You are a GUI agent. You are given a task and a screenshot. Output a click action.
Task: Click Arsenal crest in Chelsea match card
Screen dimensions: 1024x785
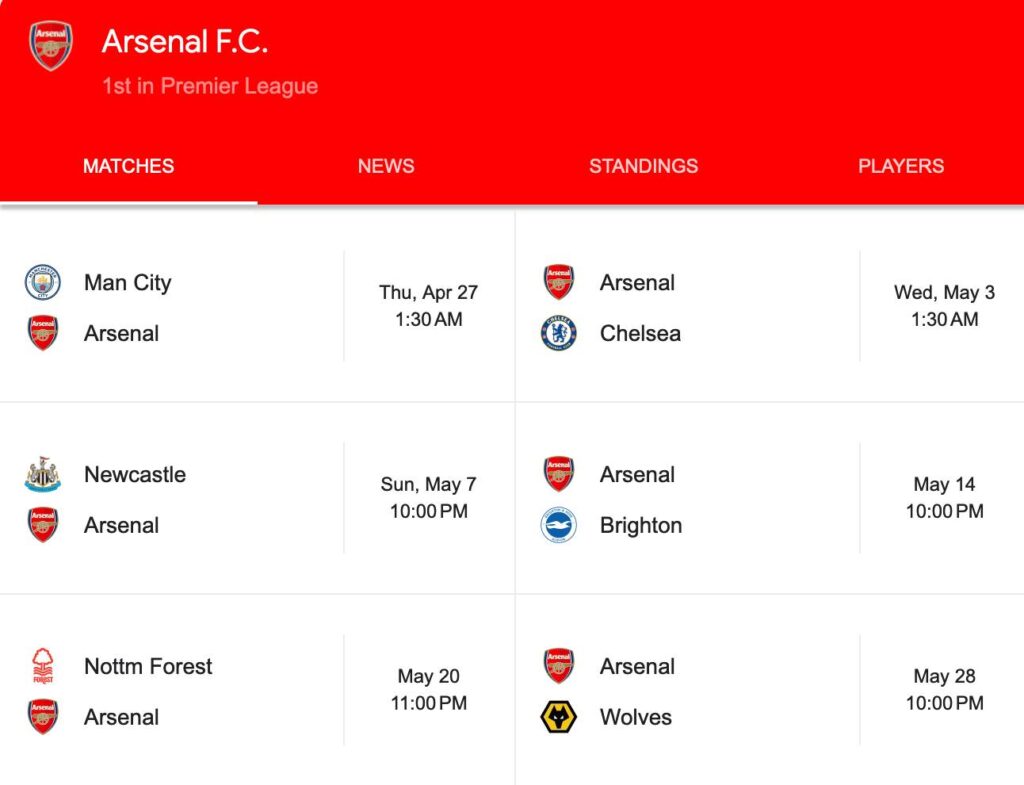[x=559, y=282]
